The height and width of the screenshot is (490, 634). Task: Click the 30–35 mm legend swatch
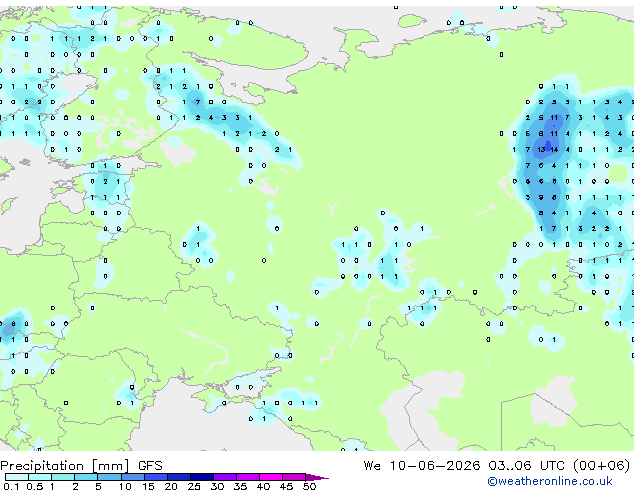point(225,477)
